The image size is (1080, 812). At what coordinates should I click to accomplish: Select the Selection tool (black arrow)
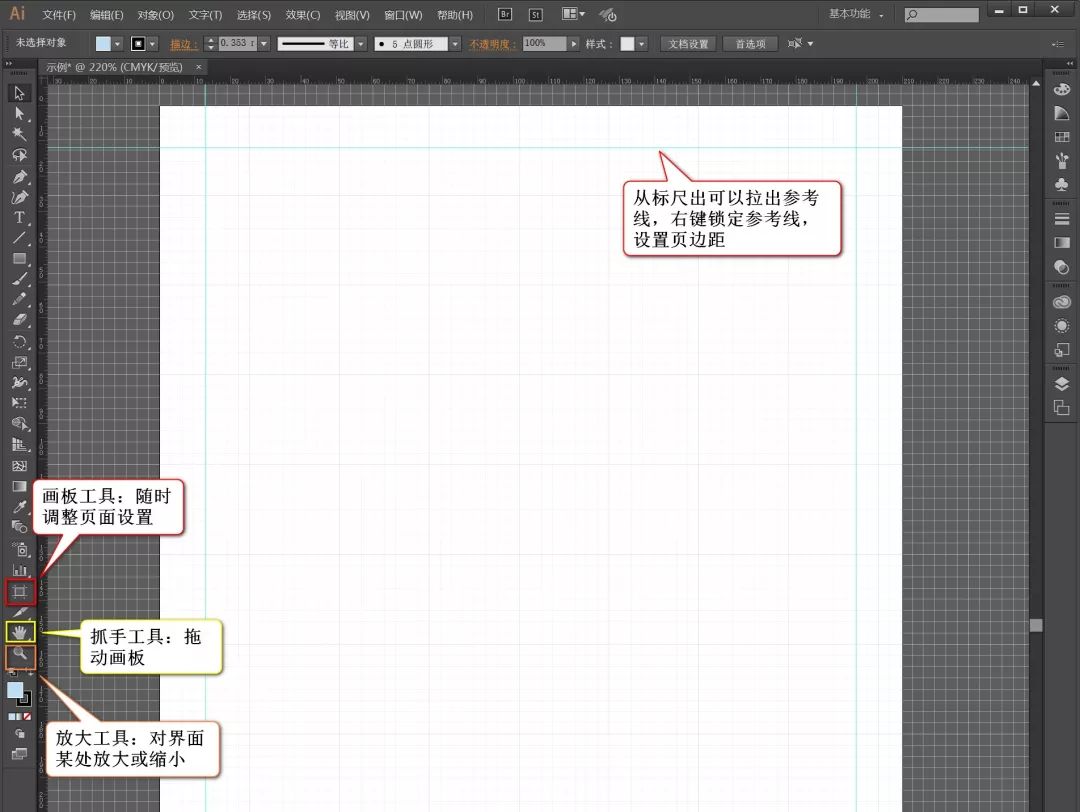click(19, 92)
